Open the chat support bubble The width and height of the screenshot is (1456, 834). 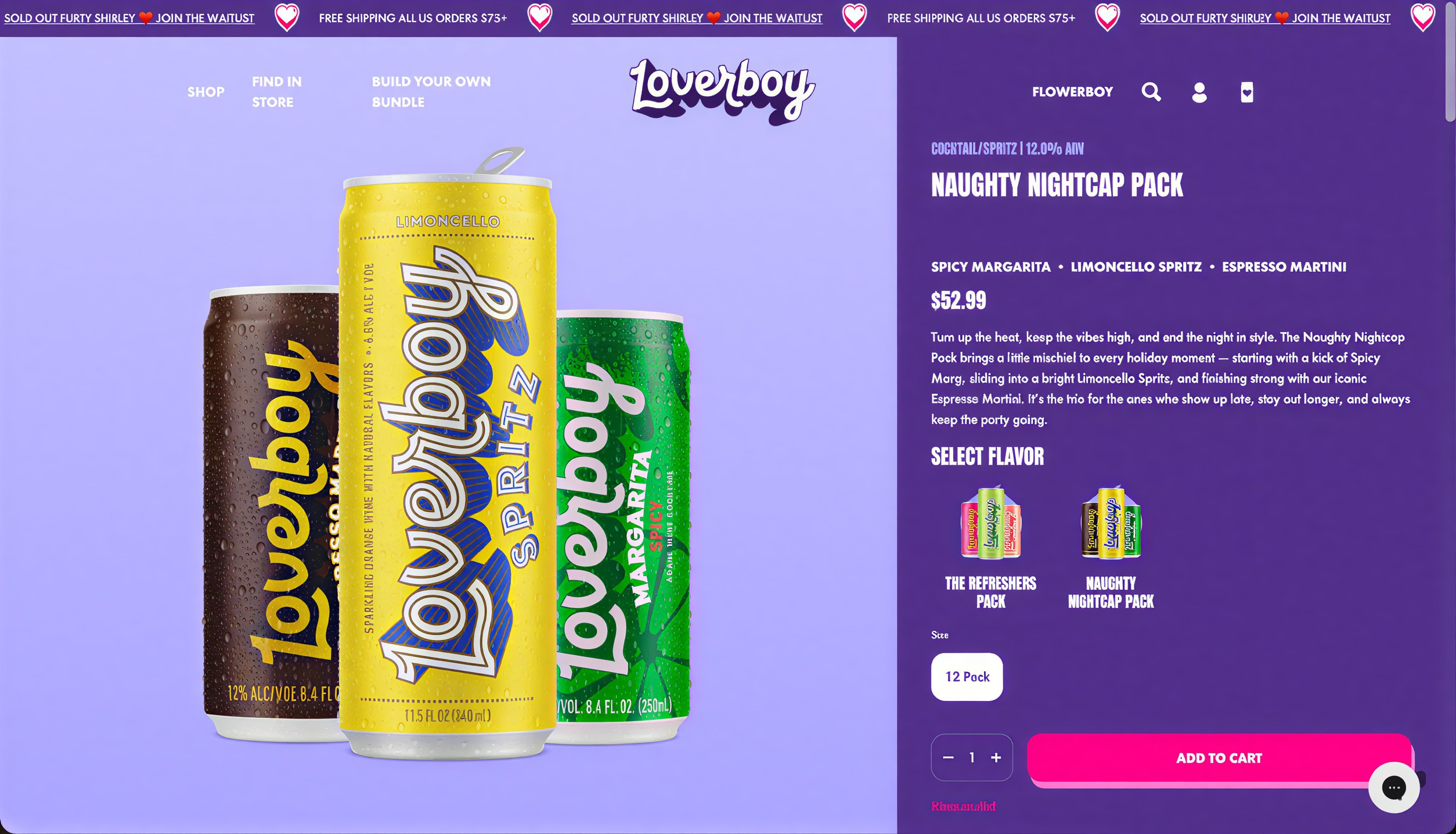pyautogui.click(x=1394, y=788)
